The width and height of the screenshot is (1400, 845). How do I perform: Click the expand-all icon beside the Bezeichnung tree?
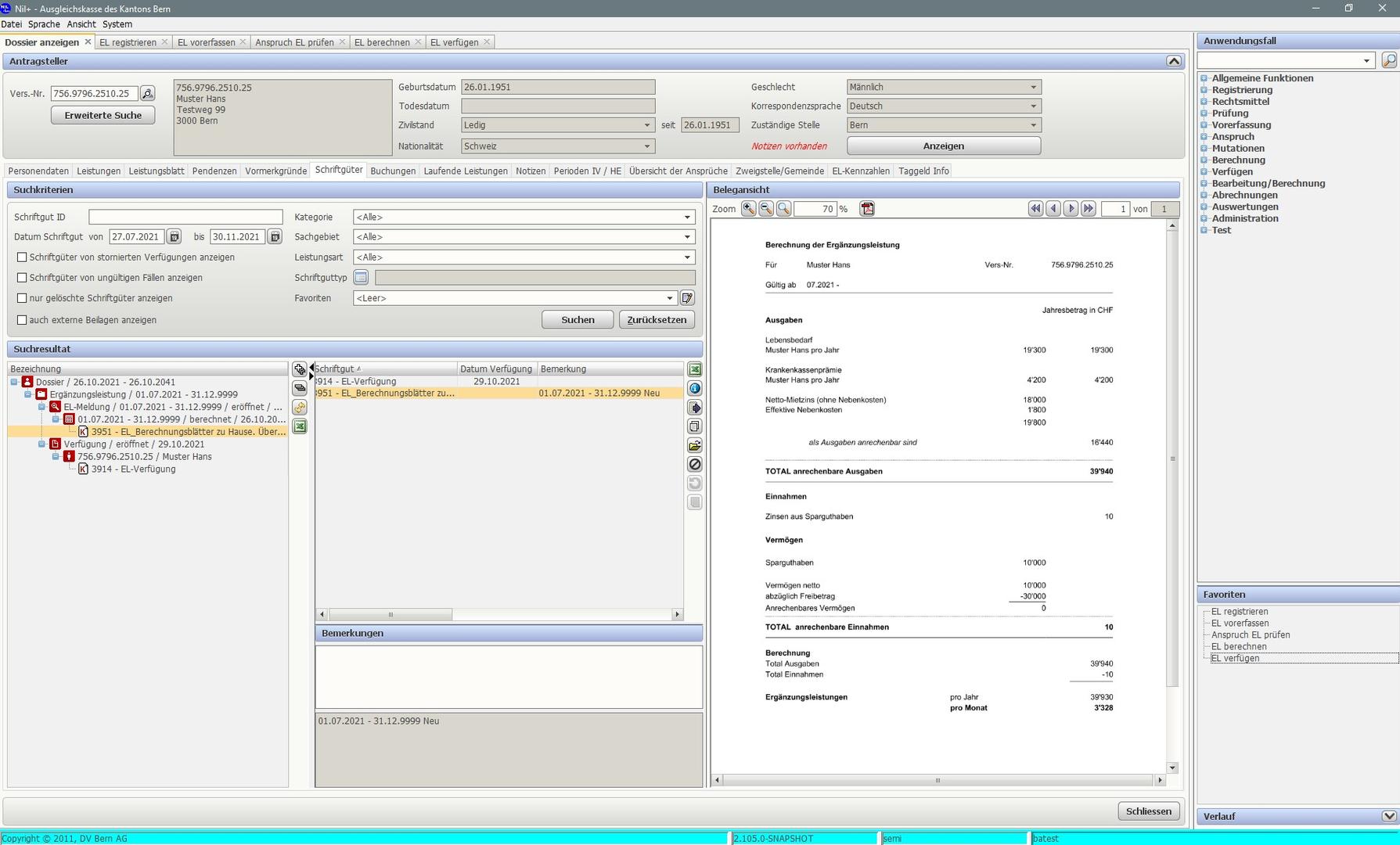(300, 369)
